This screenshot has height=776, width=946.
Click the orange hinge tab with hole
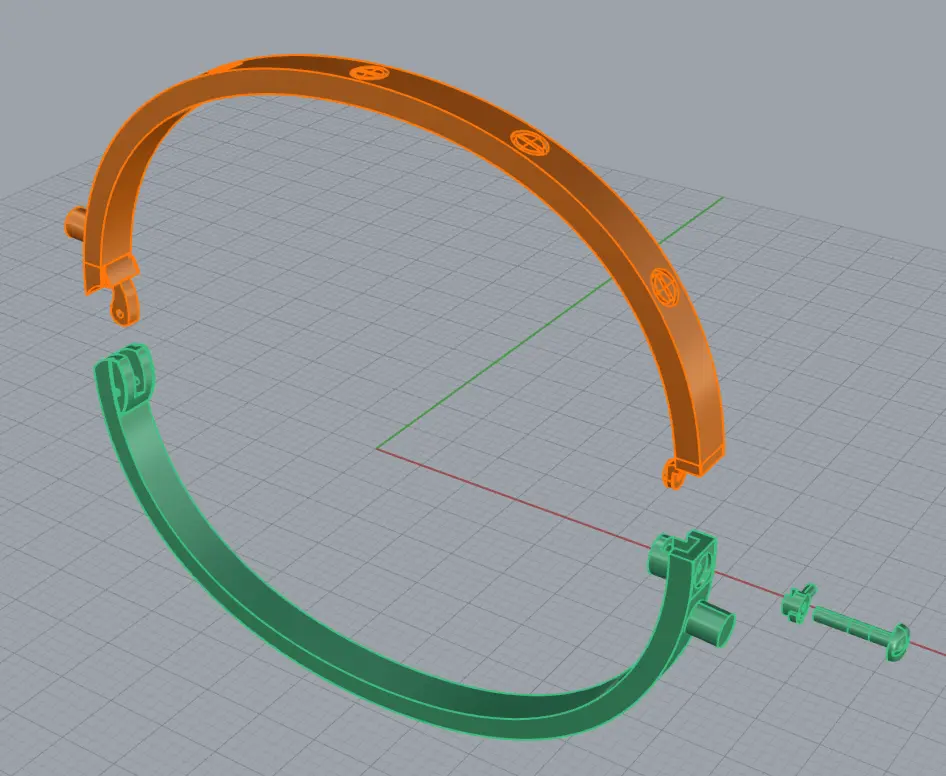125,305
